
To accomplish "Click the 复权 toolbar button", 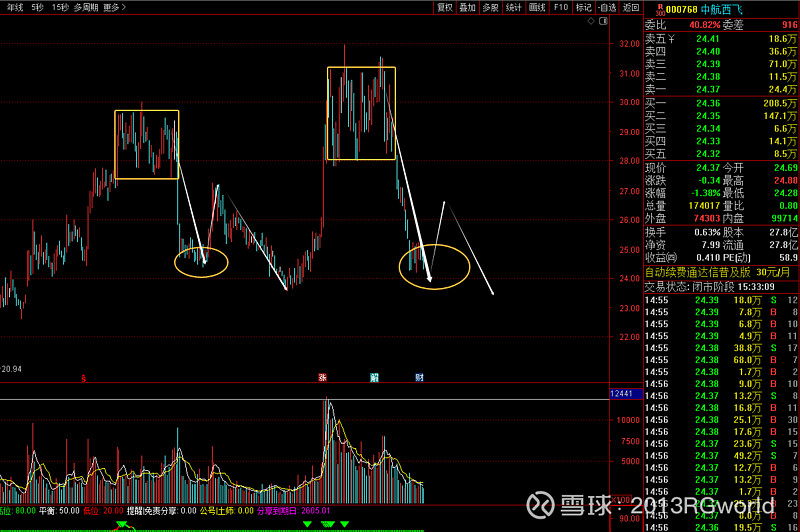I will tap(444, 7).
